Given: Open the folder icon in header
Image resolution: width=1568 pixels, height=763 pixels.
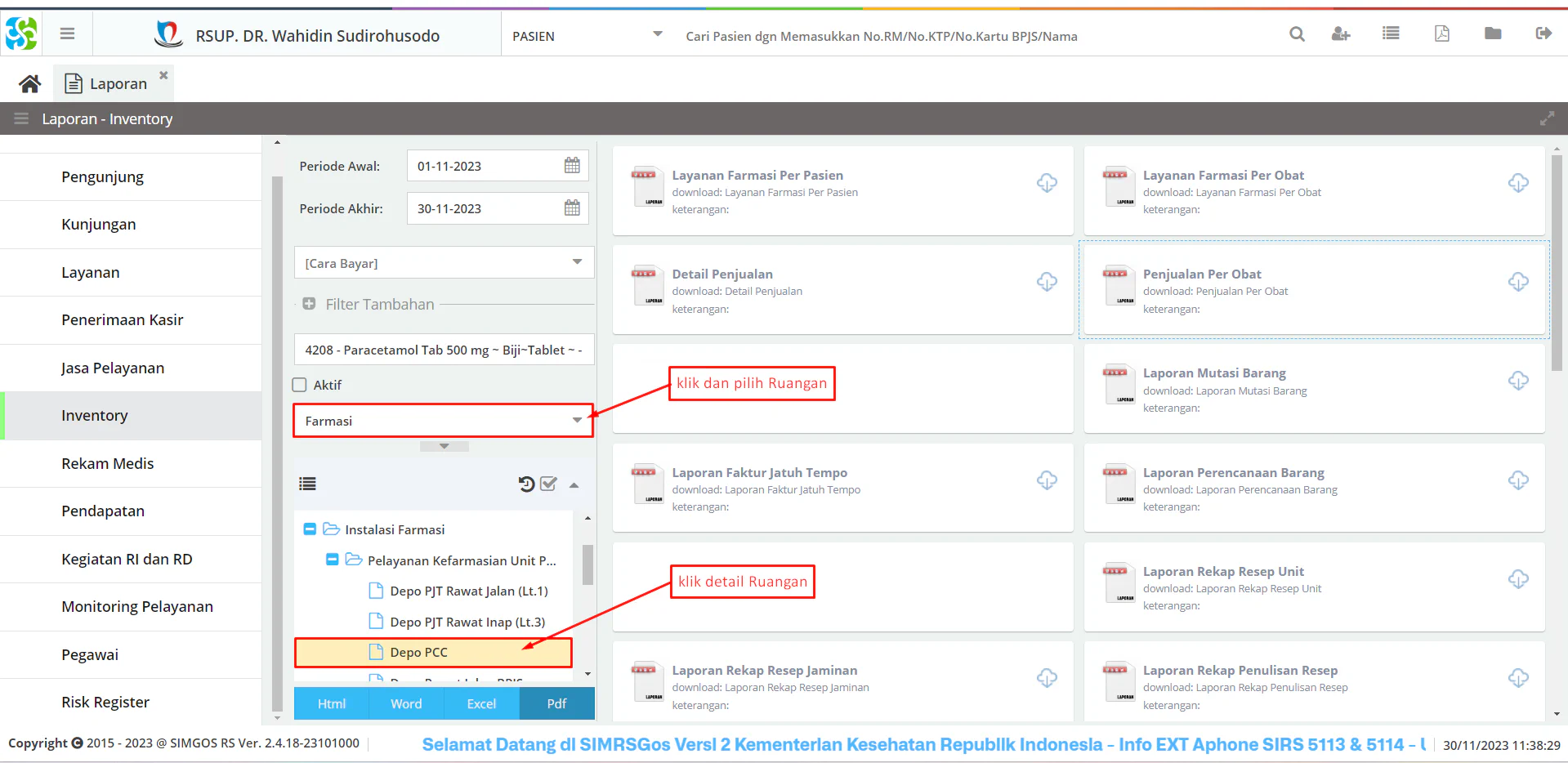Looking at the screenshot, I should tap(1493, 33).
